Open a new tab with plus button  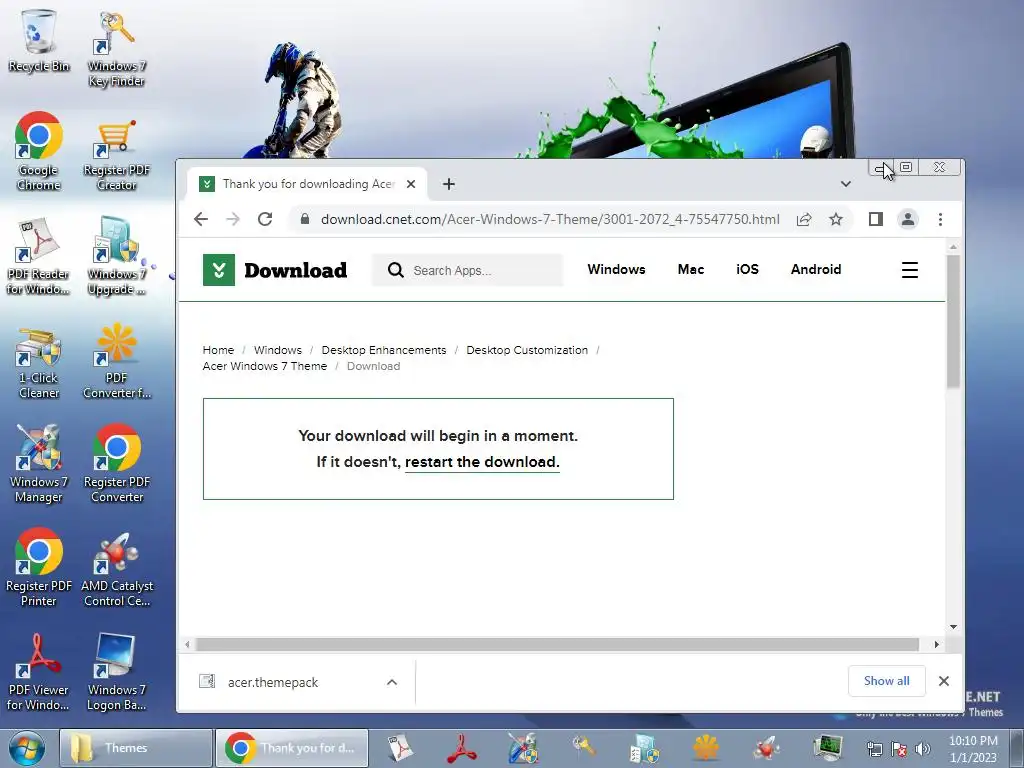[x=449, y=184]
